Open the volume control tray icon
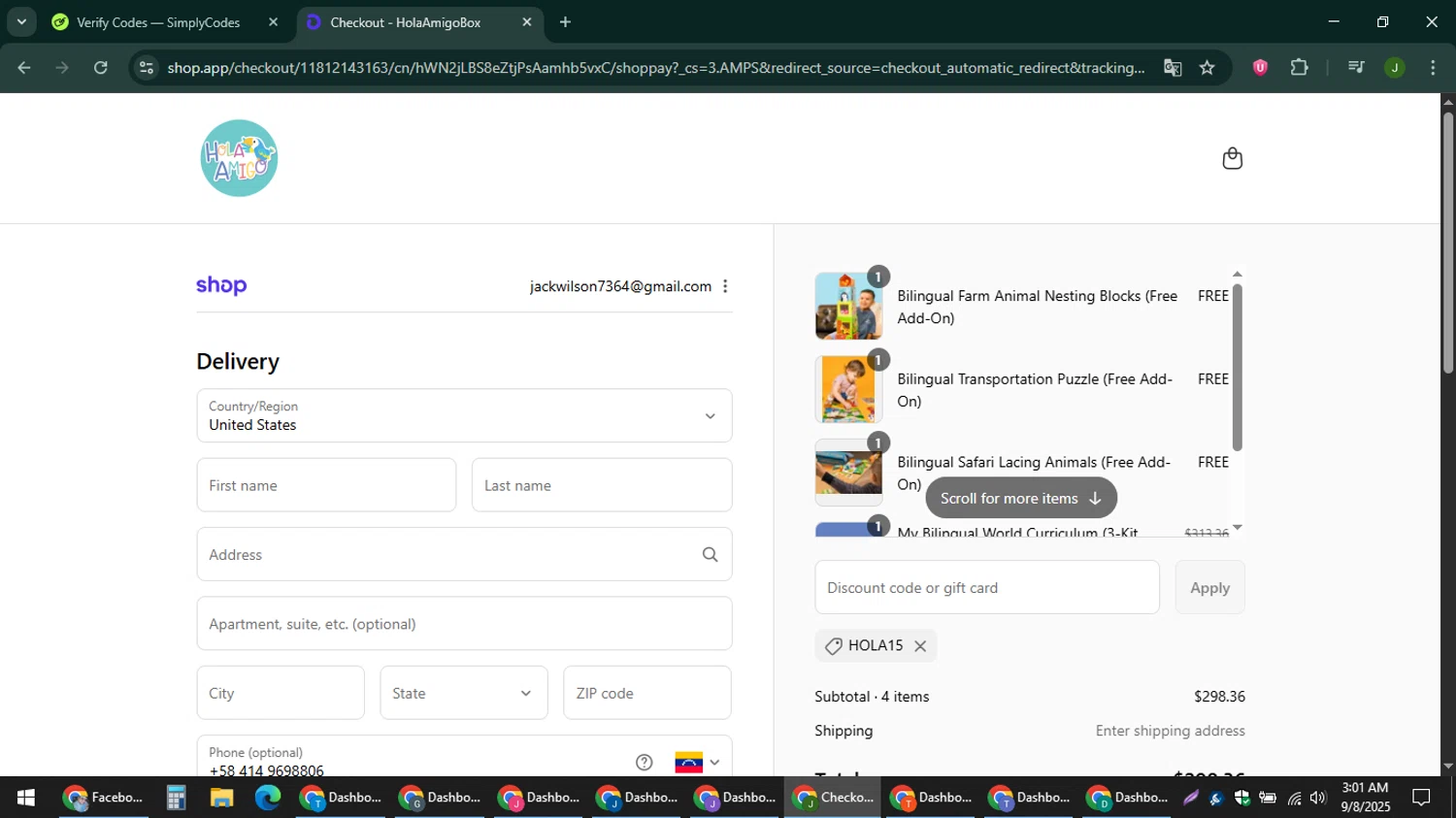This screenshot has height=818, width=1456. click(x=1317, y=798)
